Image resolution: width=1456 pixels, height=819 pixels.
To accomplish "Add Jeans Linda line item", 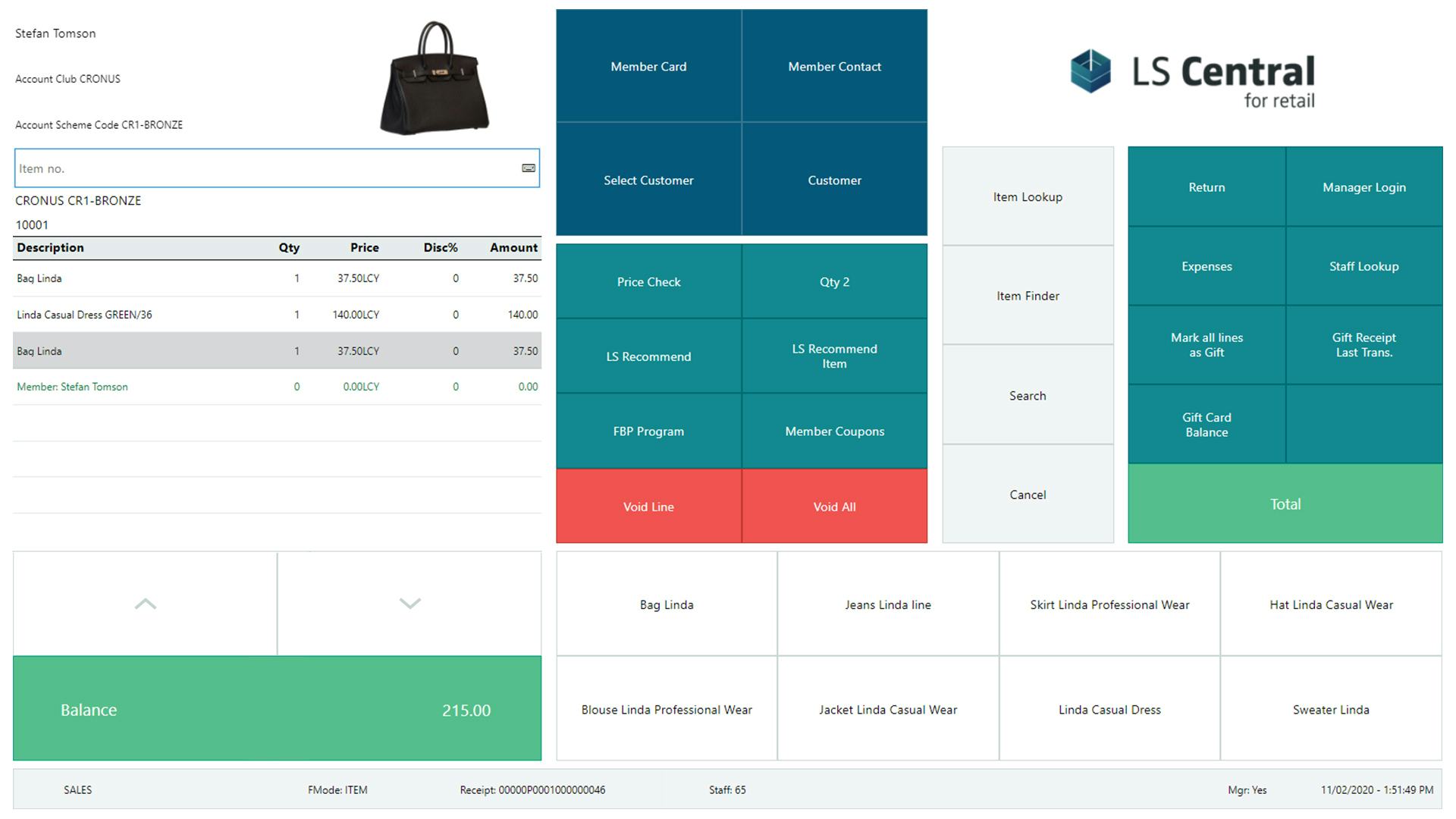I will (x=888, y=604).
